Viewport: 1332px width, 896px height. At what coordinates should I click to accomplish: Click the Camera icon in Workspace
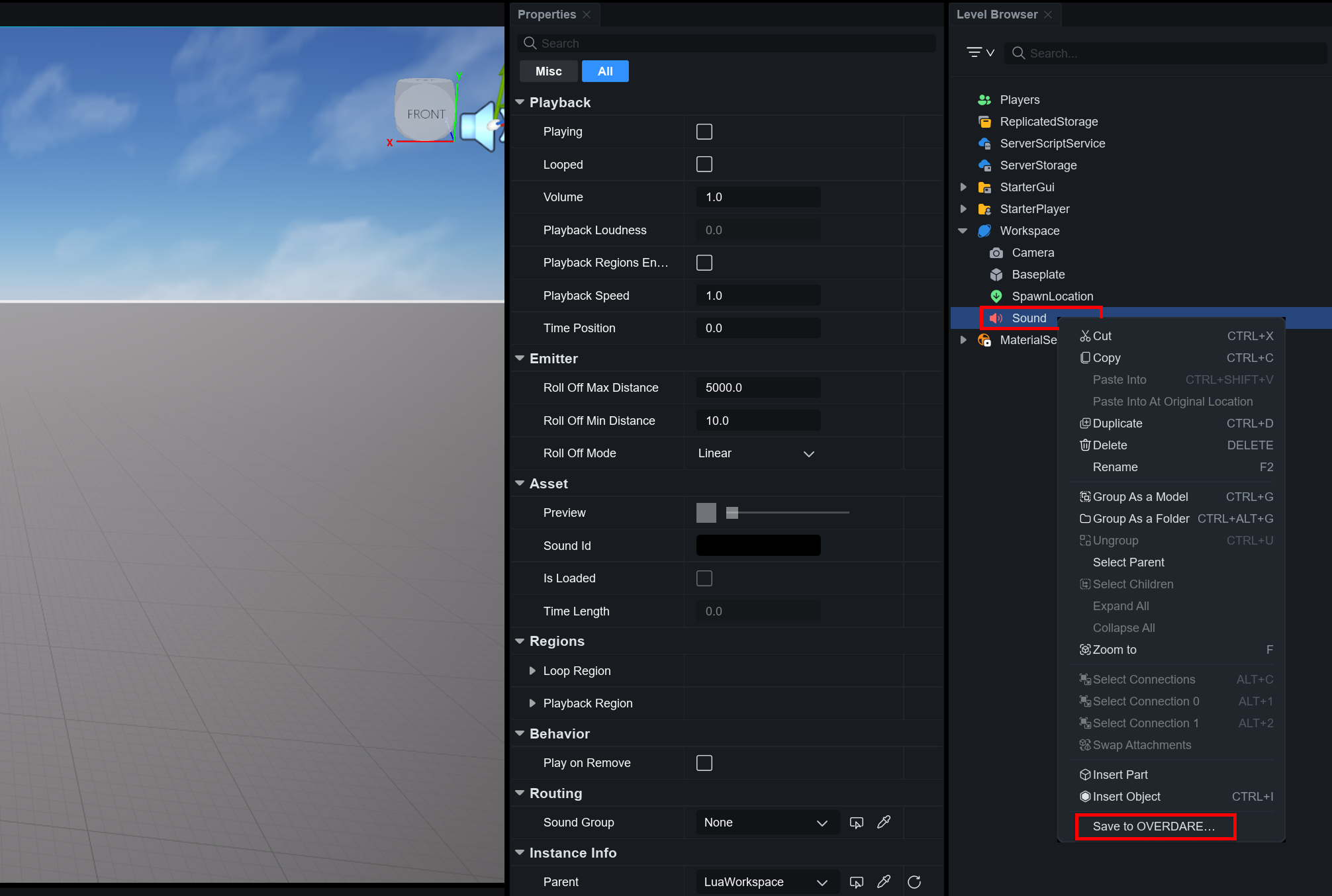pos(996,253)
